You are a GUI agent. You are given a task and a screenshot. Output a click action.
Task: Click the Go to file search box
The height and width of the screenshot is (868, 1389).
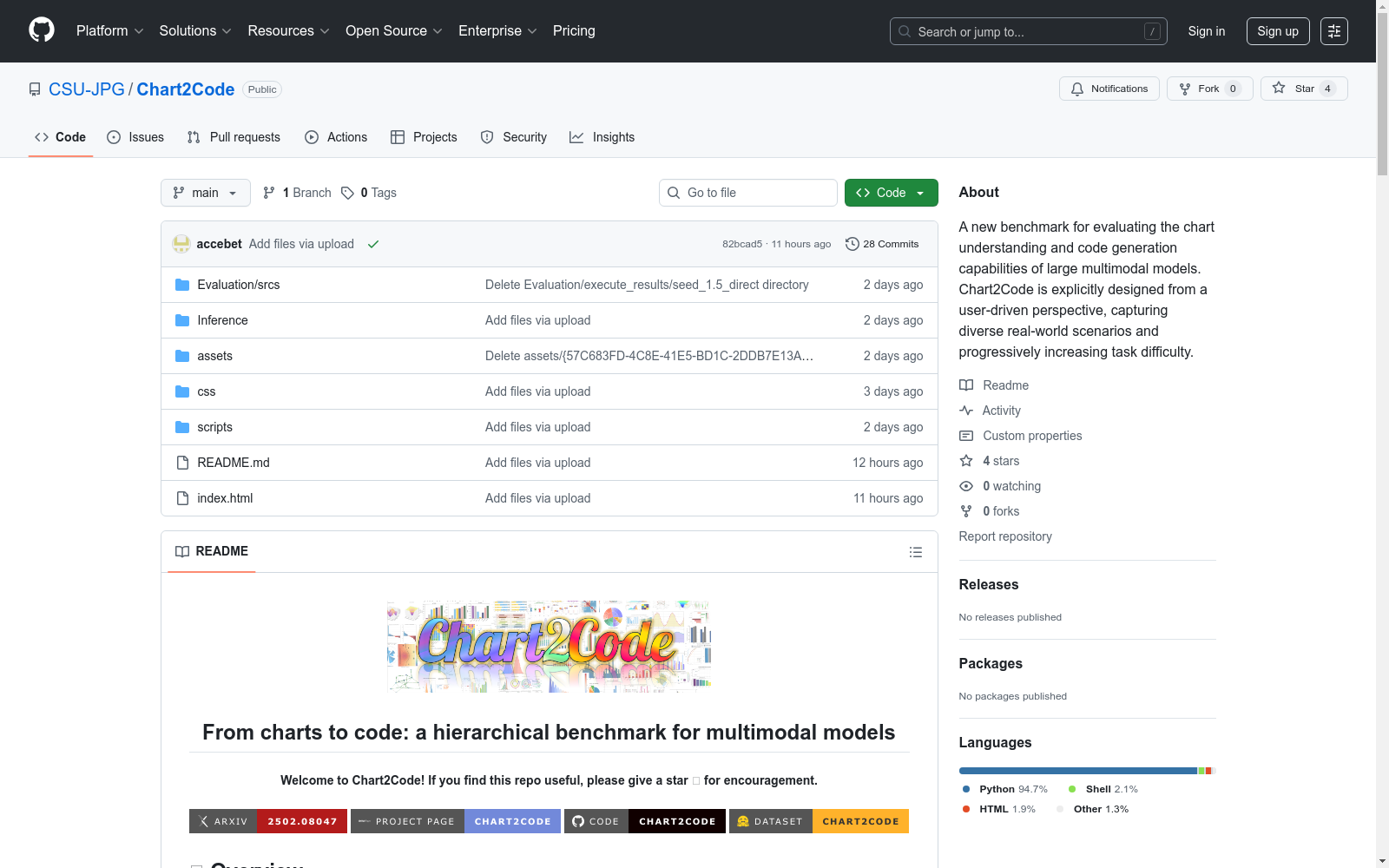tap(748, 193)
